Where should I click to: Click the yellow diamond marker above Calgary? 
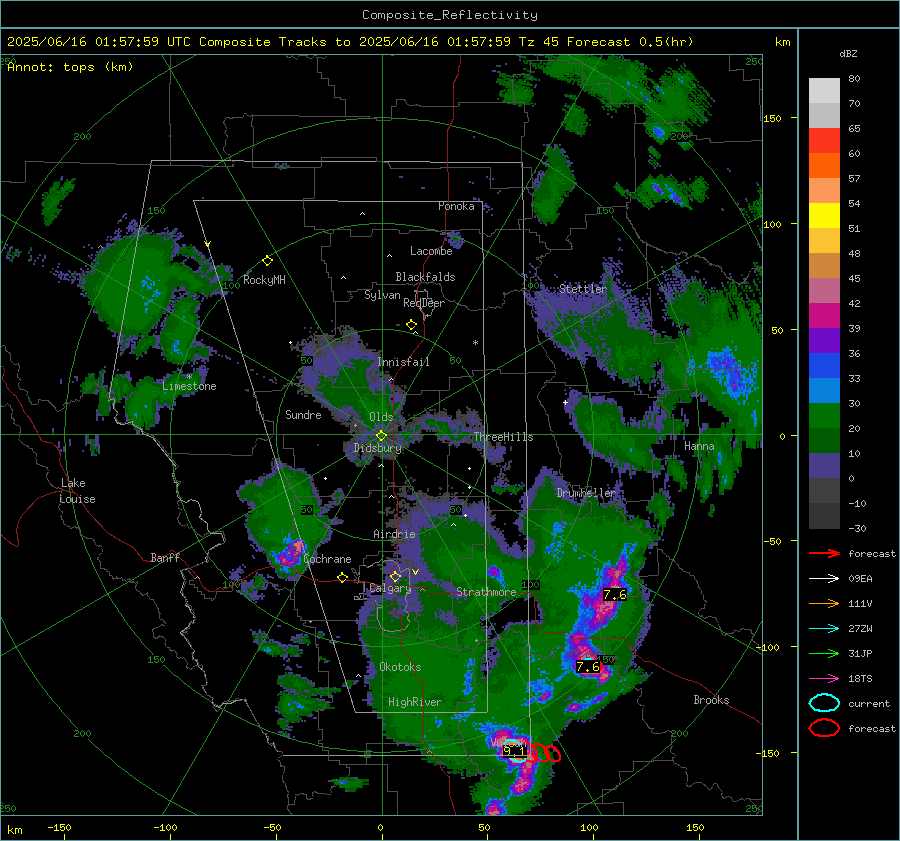pyautogui.click(x=395, y=576)
